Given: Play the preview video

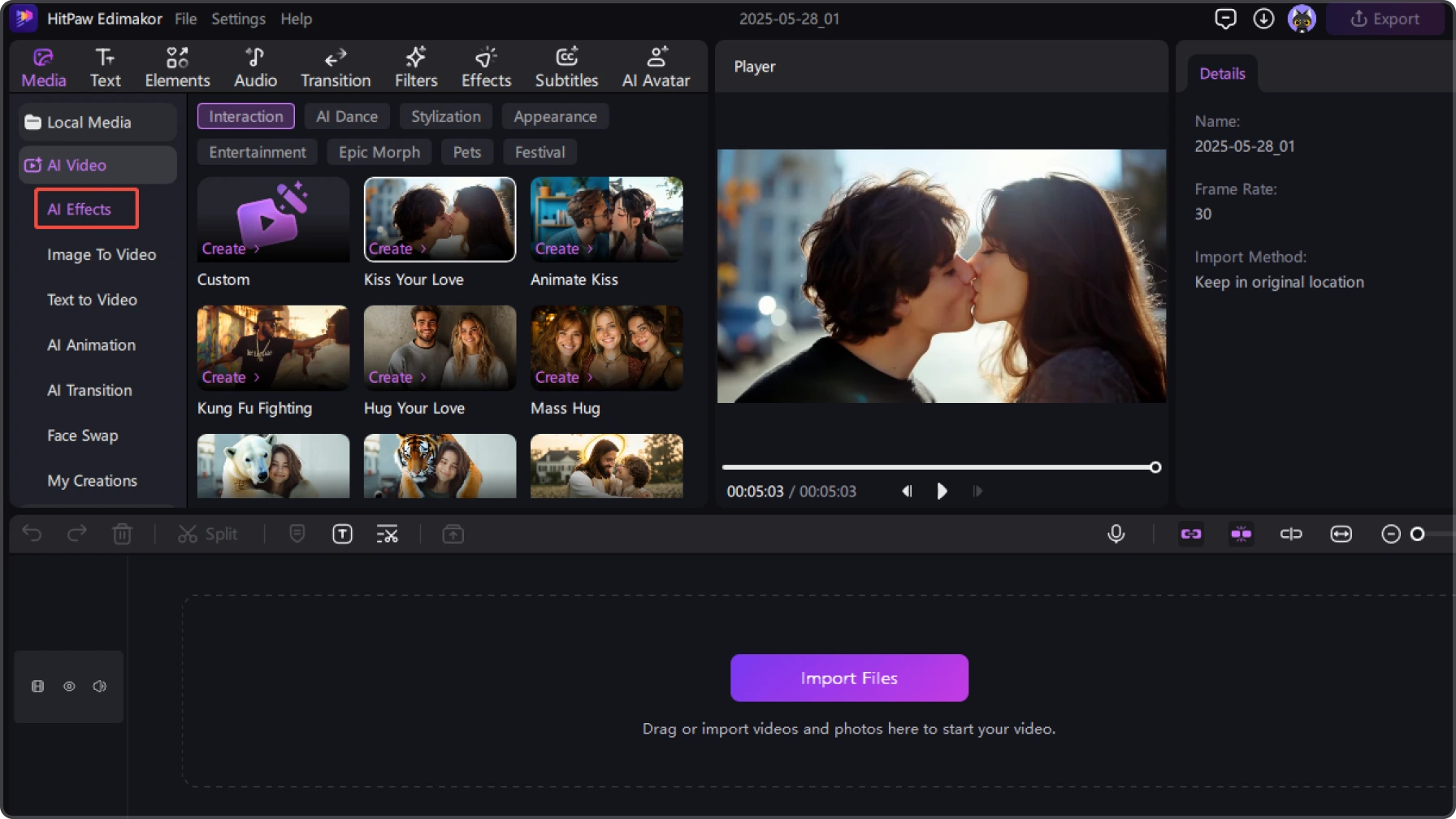Looking at the screenshot, I should coord(942,491).
